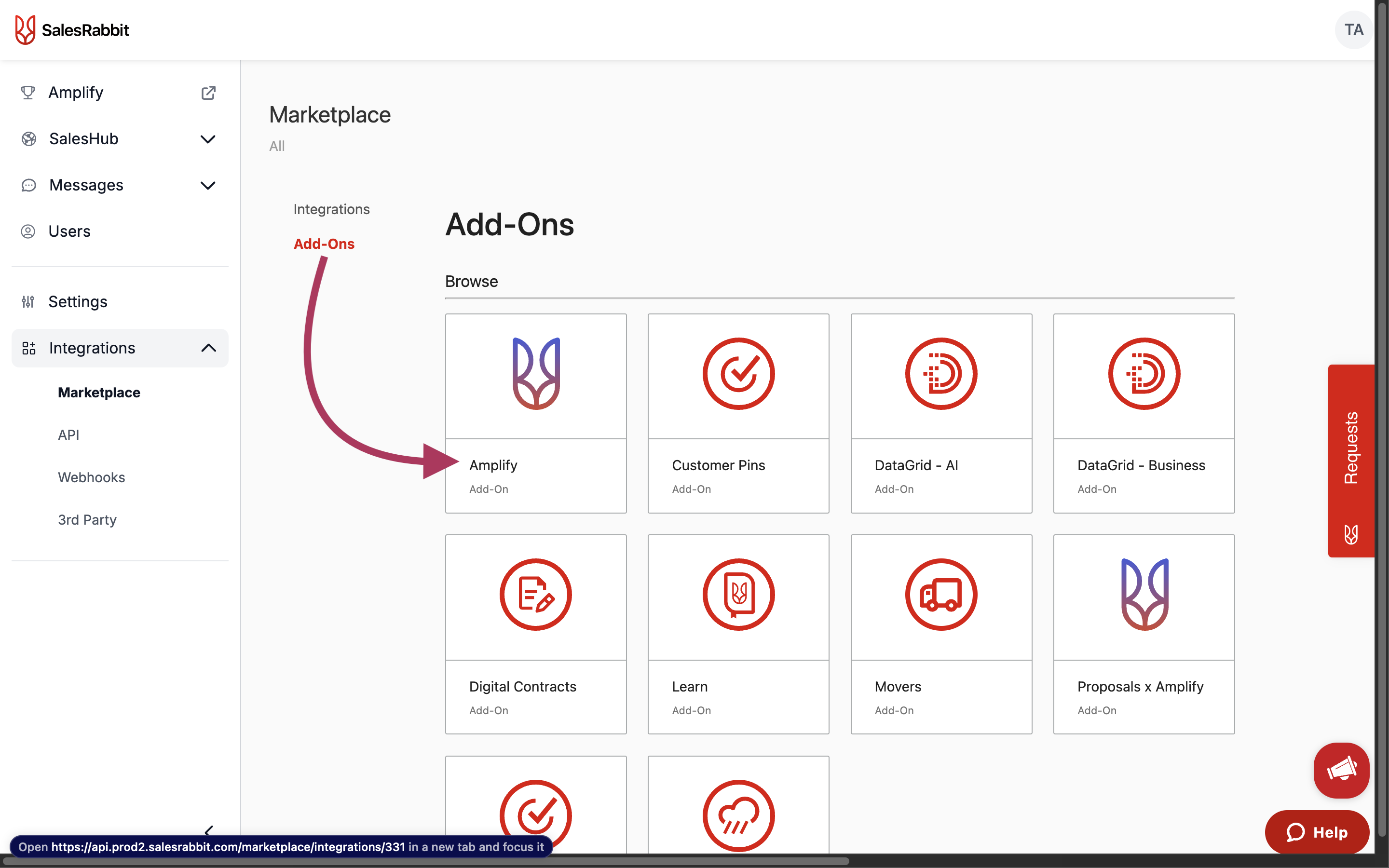Expand the Messages menu chevron

pos(208,186)
